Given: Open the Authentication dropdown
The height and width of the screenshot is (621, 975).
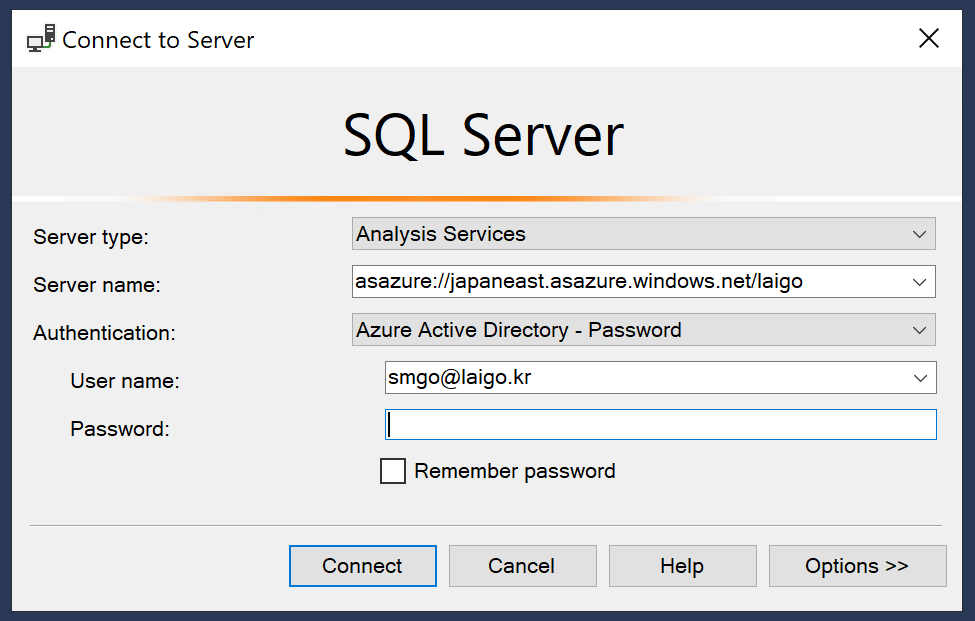Looking at the screenshot, I should [x=644, y=329].
